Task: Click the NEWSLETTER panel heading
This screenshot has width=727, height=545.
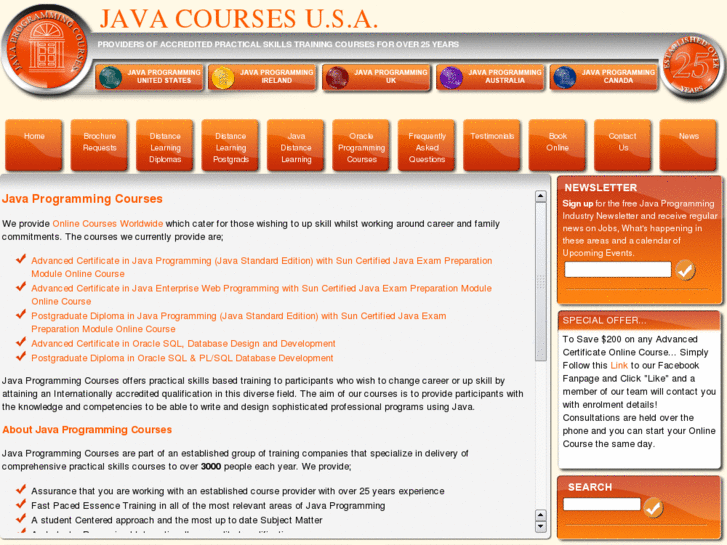Action: (600, 188)
